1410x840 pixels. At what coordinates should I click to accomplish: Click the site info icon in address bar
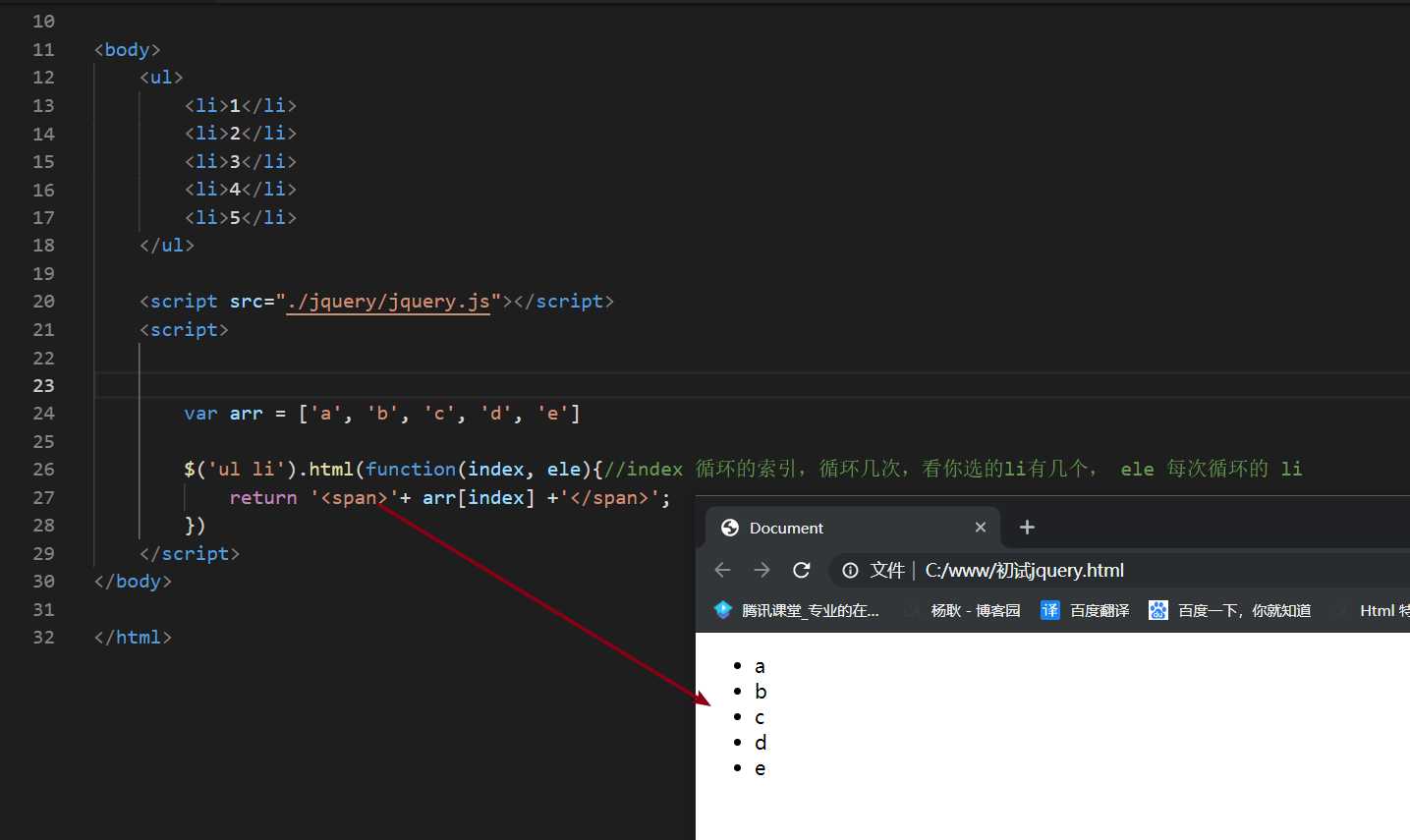851,570
